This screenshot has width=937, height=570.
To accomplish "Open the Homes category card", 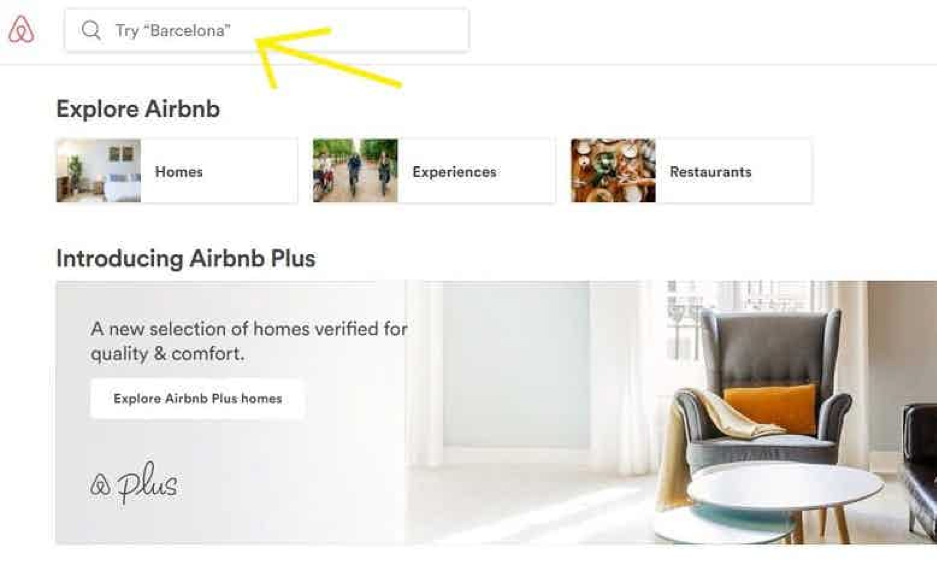I will click(177, 171).
